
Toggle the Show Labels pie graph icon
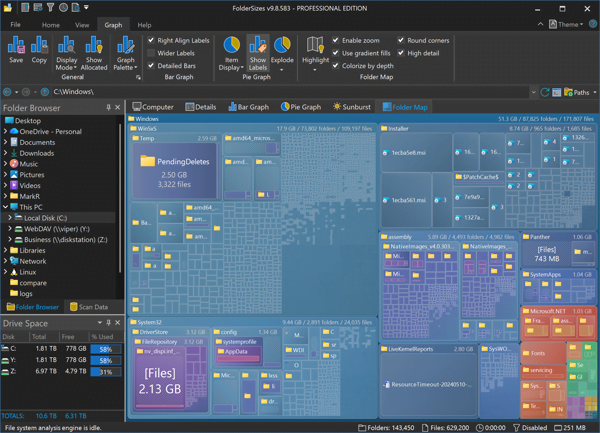[x=258, y=53]
